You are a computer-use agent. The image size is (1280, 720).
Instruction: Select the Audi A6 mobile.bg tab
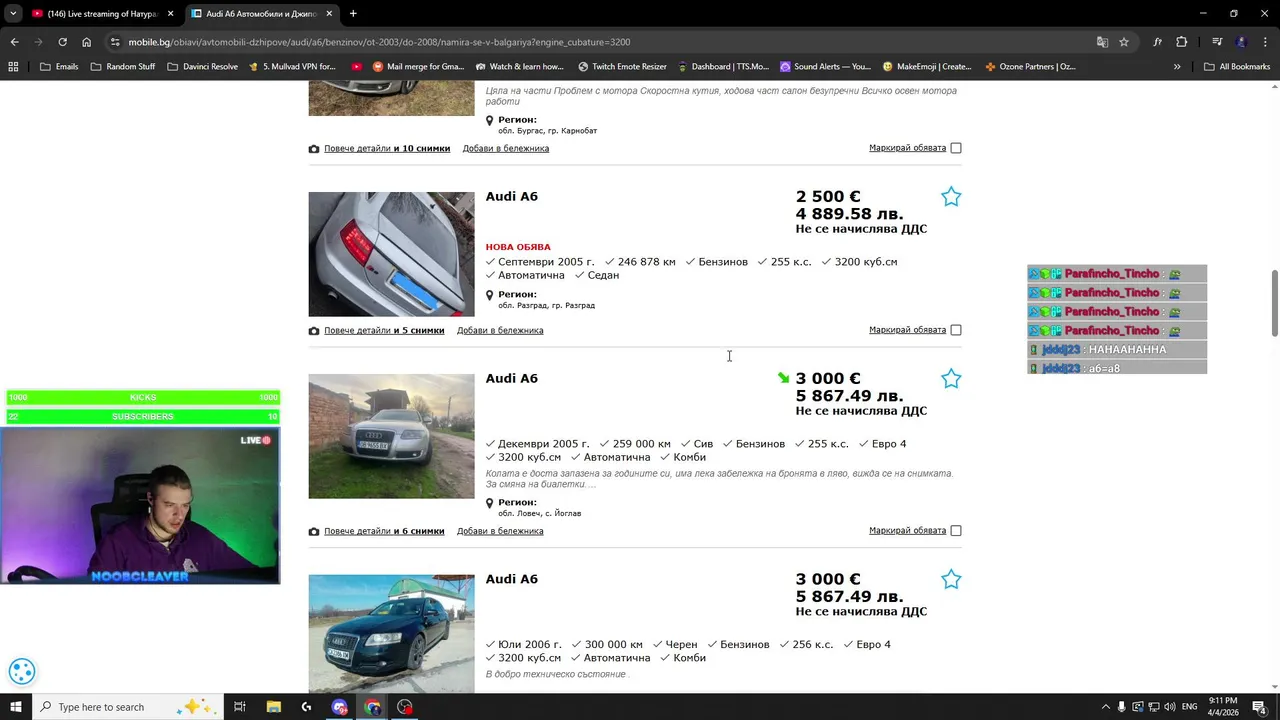coord(262,14)
